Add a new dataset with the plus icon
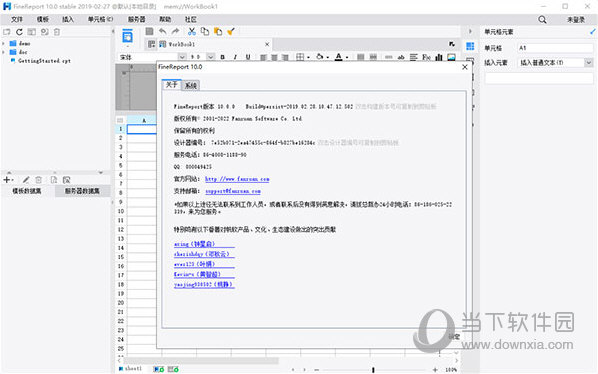 [7, 180]
